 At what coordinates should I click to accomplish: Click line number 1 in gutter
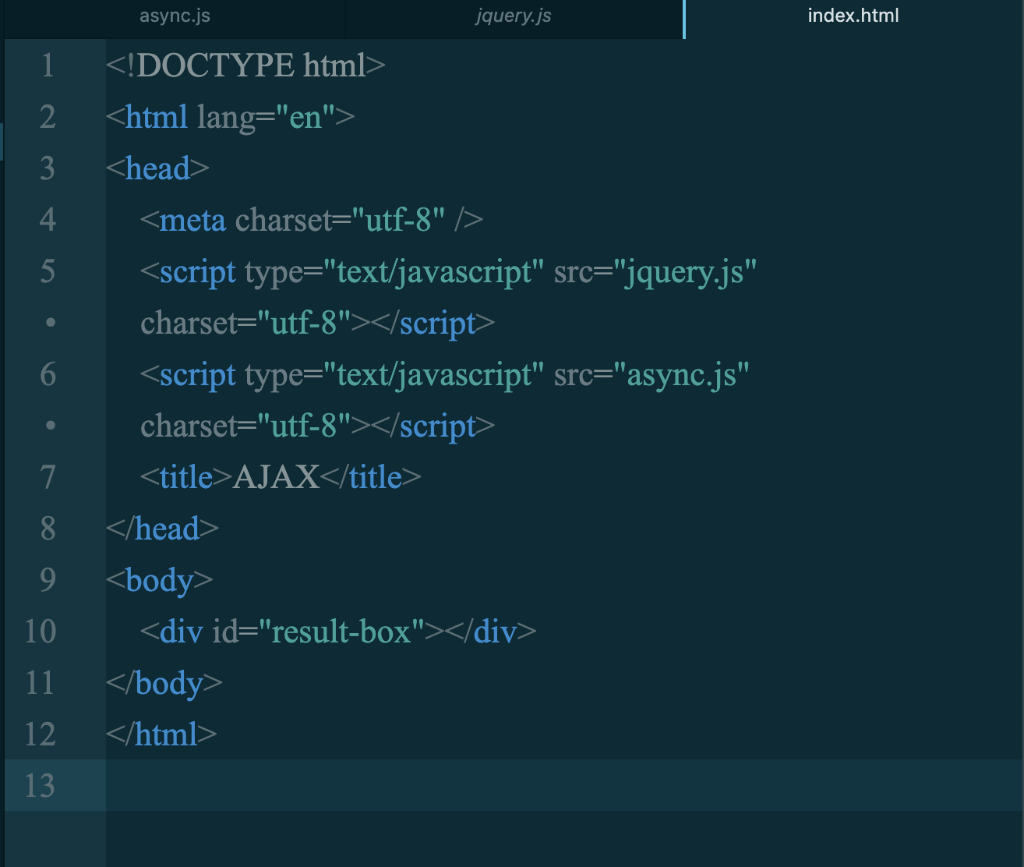click(47, 65)
